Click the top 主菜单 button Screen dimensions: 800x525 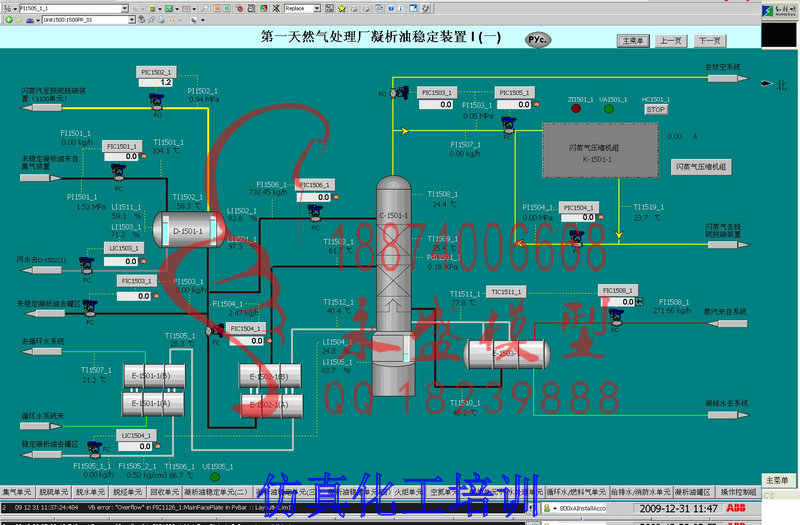tap(633, 41)
